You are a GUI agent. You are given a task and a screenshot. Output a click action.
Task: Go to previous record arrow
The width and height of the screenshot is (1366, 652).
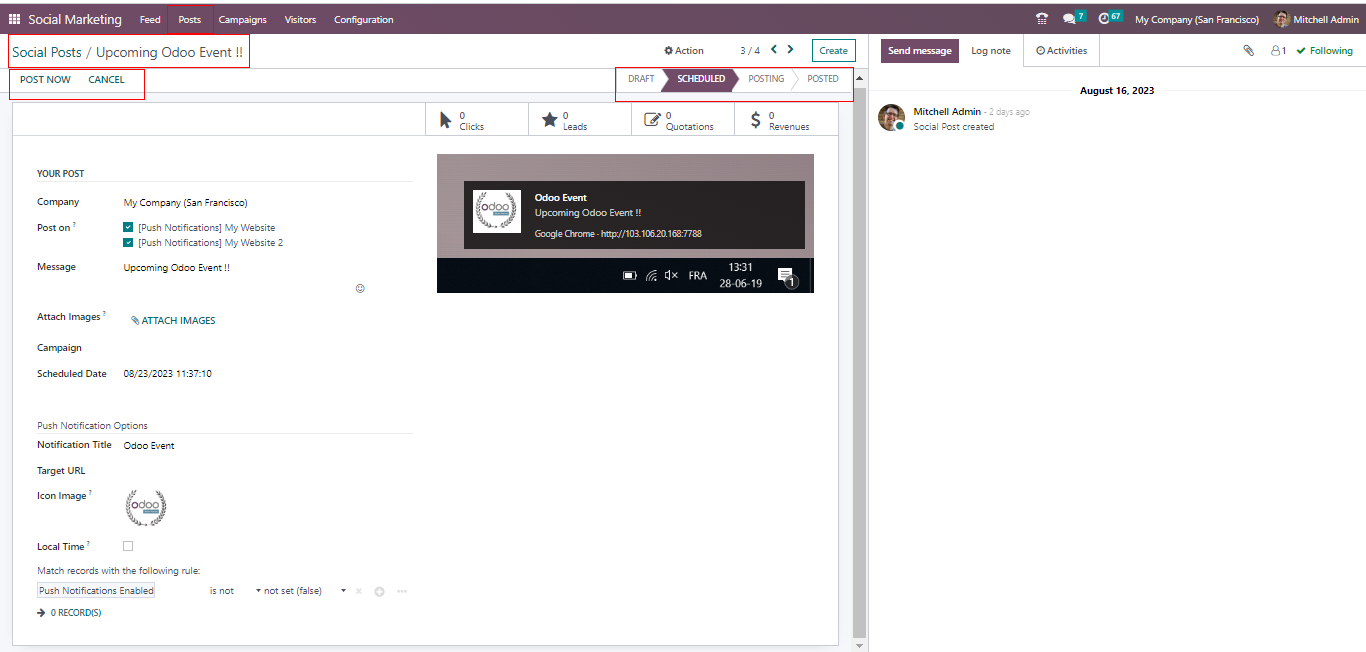point(774,50)
